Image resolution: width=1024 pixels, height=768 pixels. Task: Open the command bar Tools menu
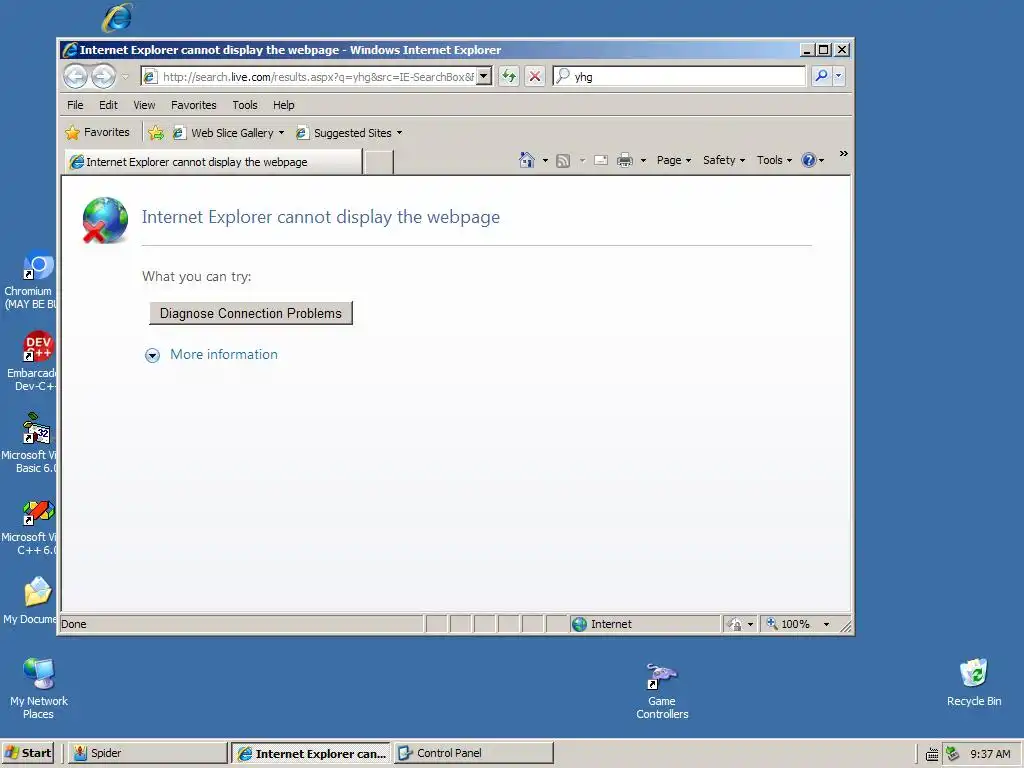coord(774,160)
